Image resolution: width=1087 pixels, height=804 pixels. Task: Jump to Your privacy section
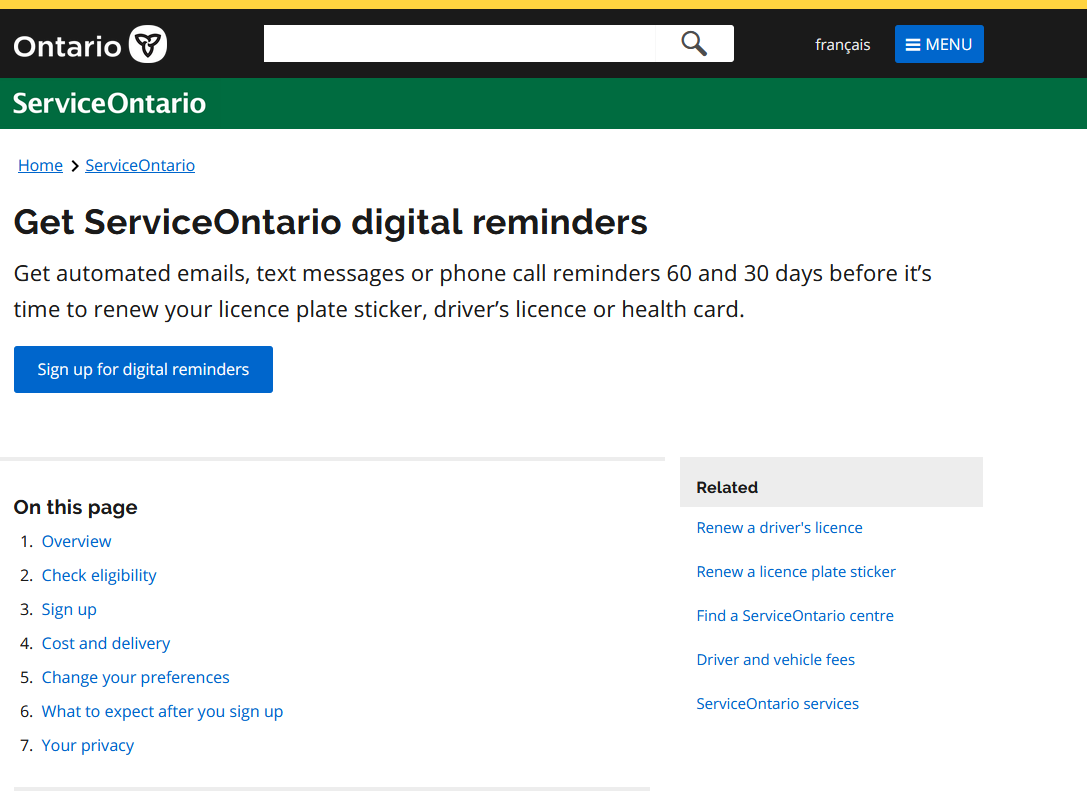click(88, 745)
